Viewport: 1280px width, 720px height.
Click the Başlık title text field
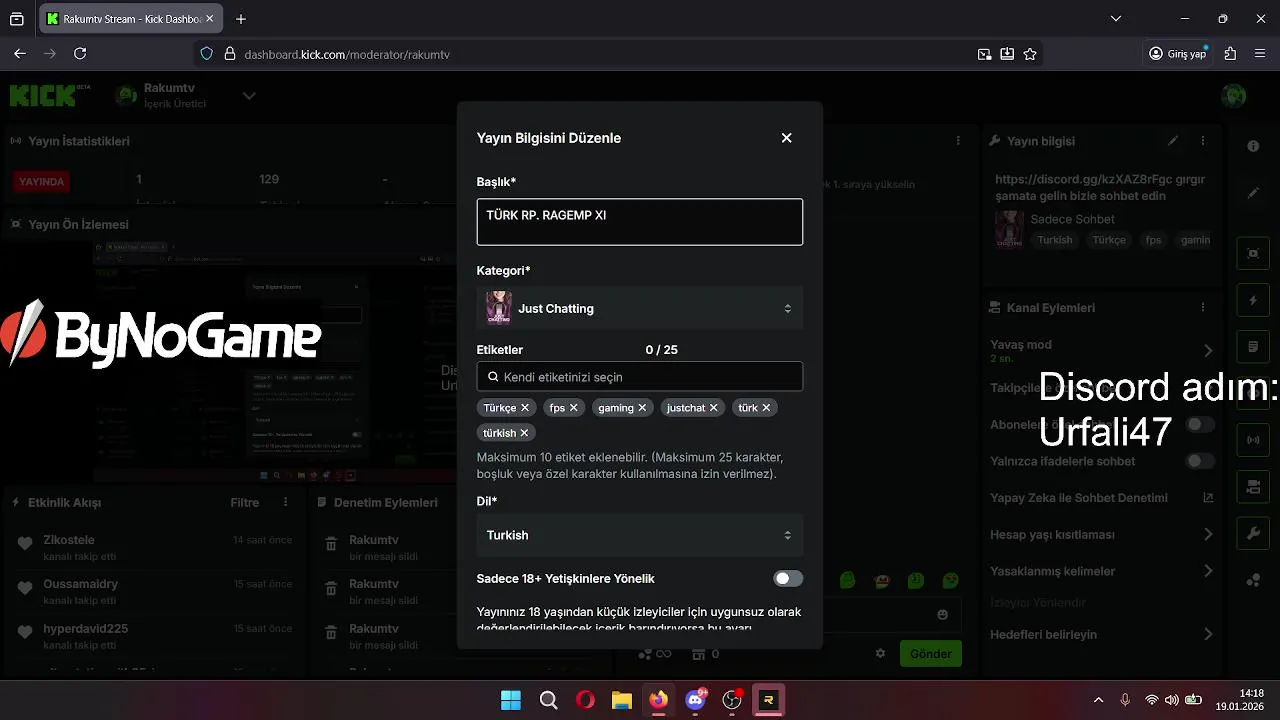640,222
